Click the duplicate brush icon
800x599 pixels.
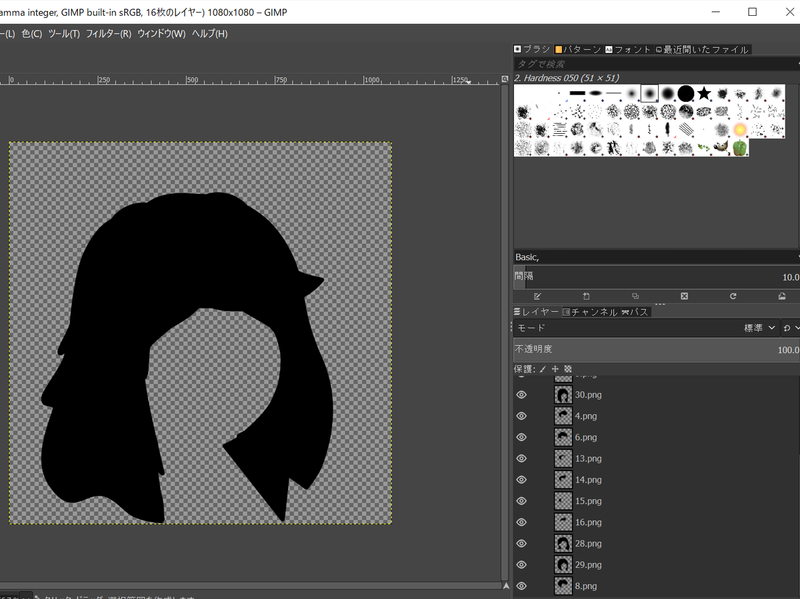click(635, 296)
